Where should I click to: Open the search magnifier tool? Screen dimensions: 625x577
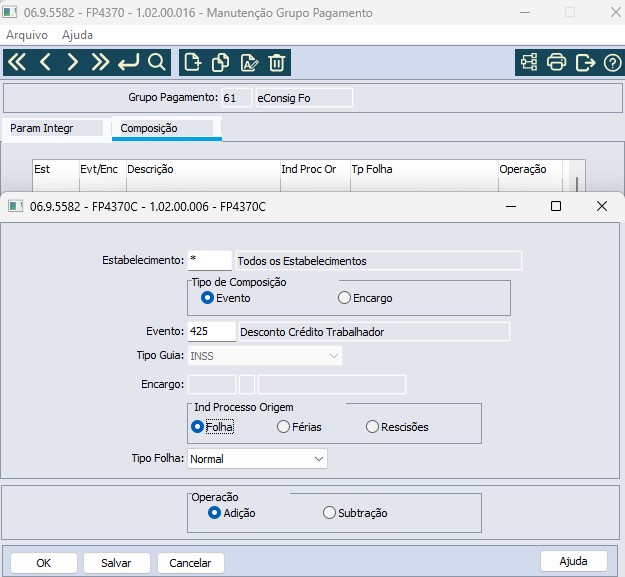(156, 62)
